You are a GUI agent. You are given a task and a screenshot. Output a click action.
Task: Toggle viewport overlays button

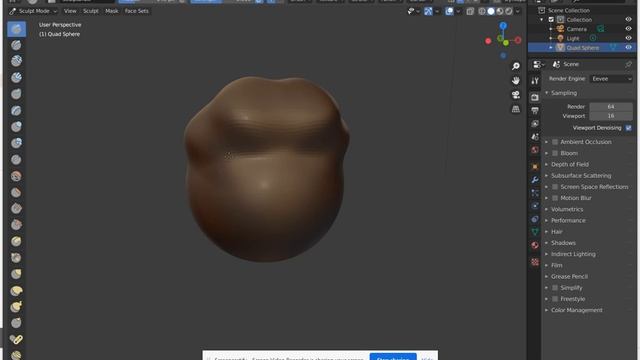tap(449, 11)
